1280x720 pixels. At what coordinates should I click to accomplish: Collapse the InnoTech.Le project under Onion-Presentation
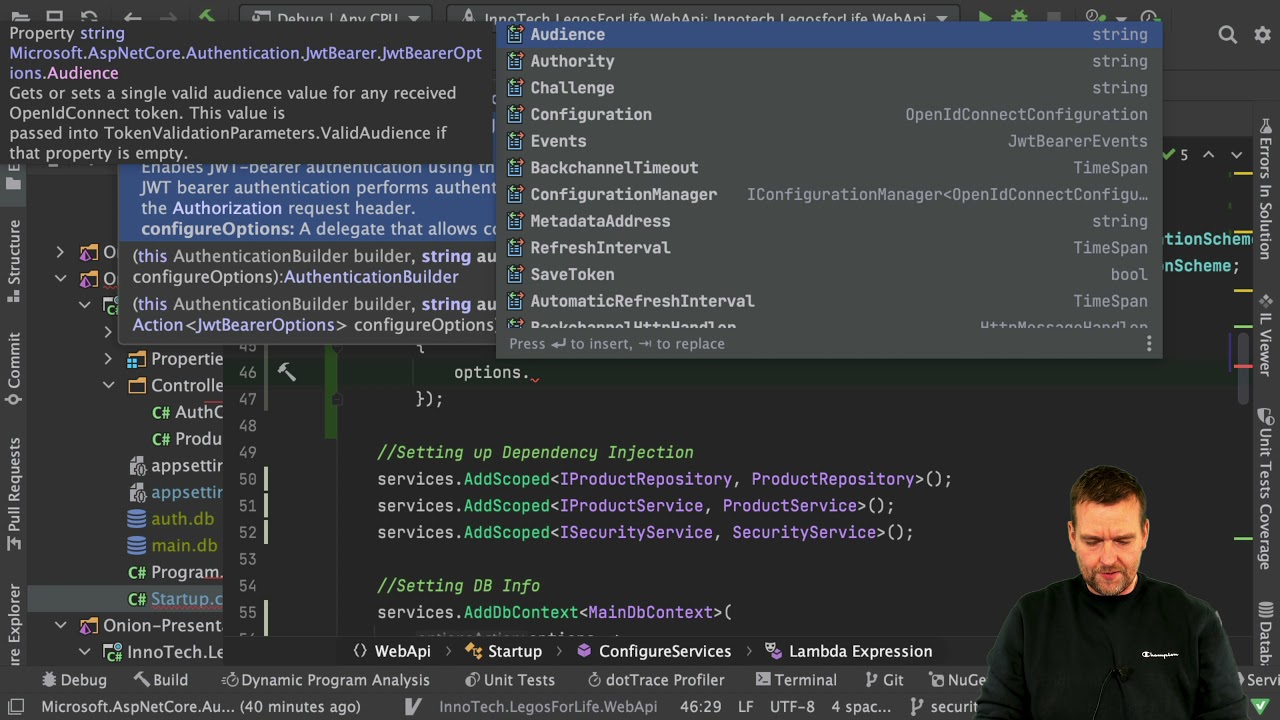tap(85, 652)
